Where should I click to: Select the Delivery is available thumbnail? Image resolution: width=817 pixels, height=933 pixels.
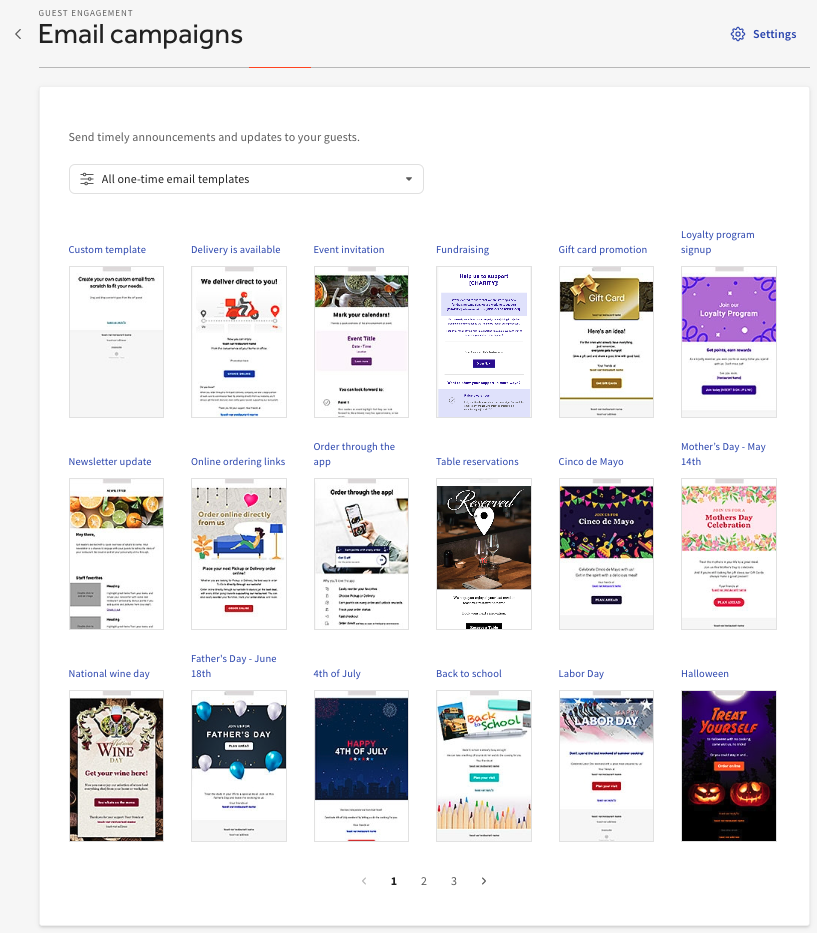point(239,342)
